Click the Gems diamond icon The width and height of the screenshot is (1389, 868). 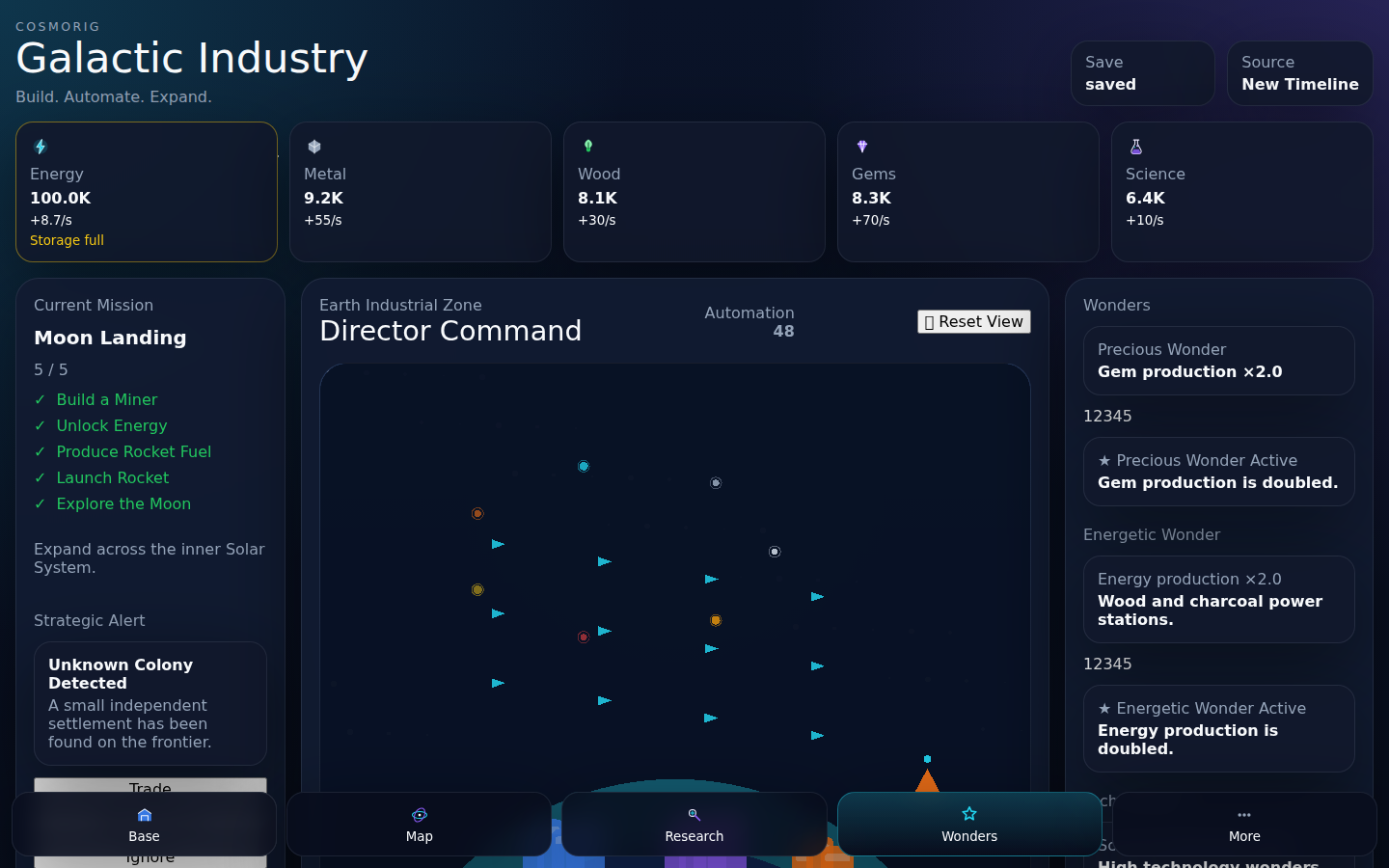point(862,147)
